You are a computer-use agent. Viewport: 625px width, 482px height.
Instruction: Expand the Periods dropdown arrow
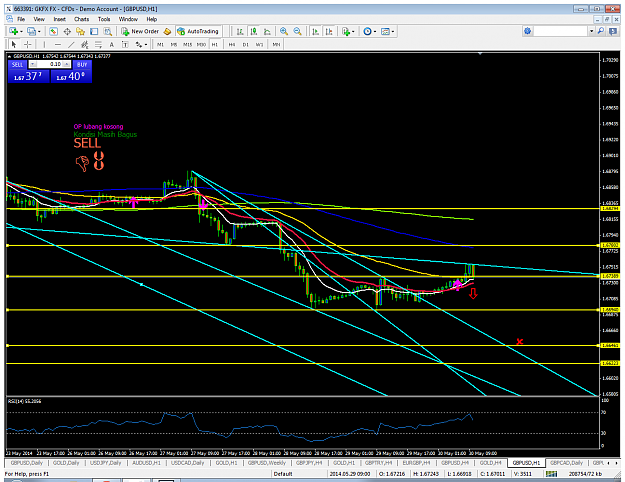coord(374,31)
